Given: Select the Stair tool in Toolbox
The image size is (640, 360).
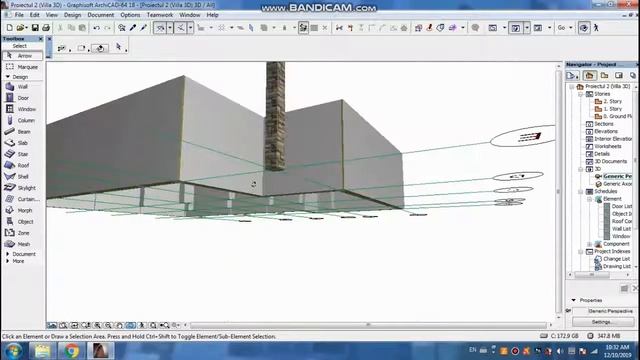Looking at the screenshot, I should tap(22, 154).
